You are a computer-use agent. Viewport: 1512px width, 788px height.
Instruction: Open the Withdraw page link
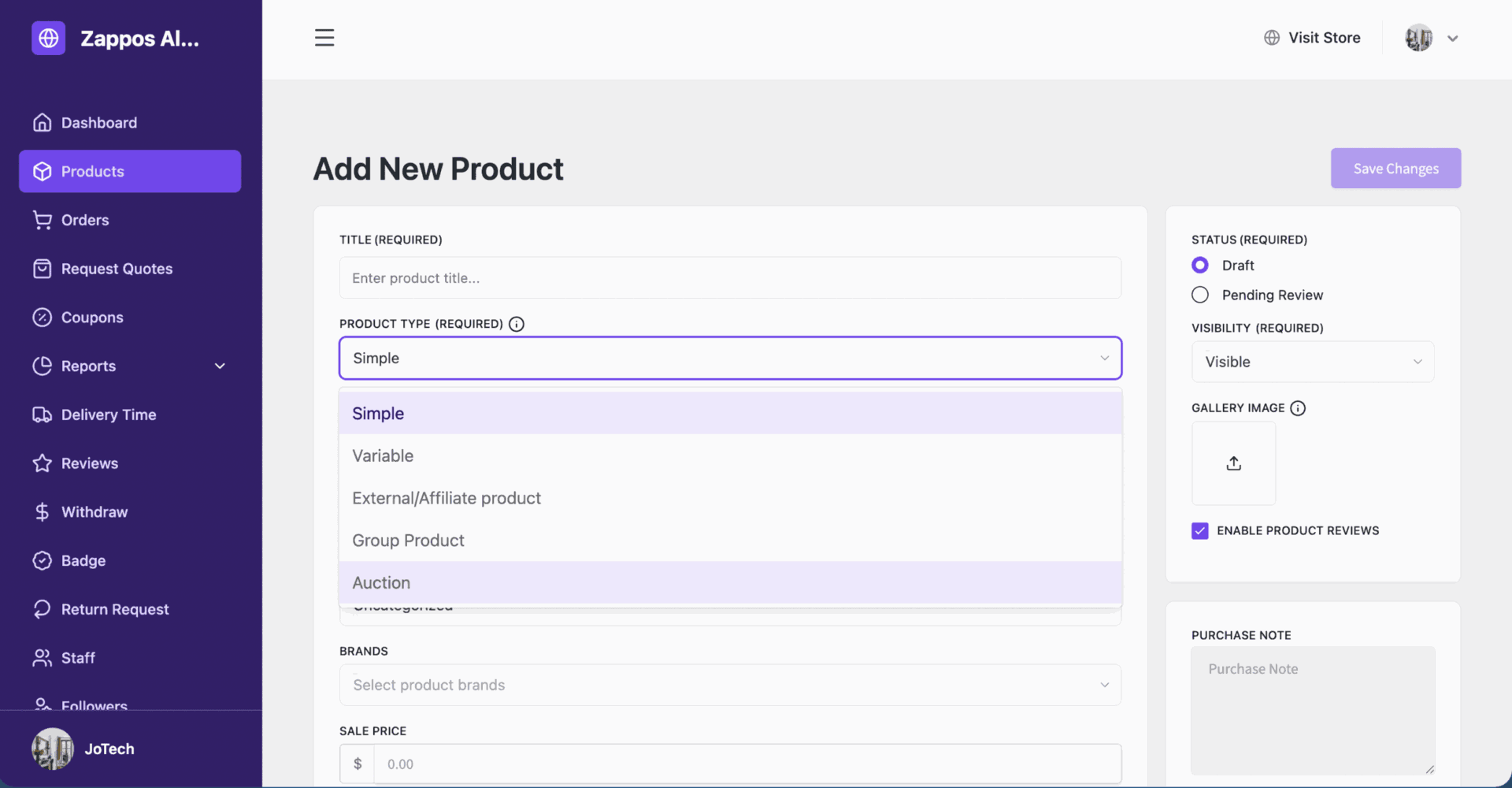click(130, 512)
